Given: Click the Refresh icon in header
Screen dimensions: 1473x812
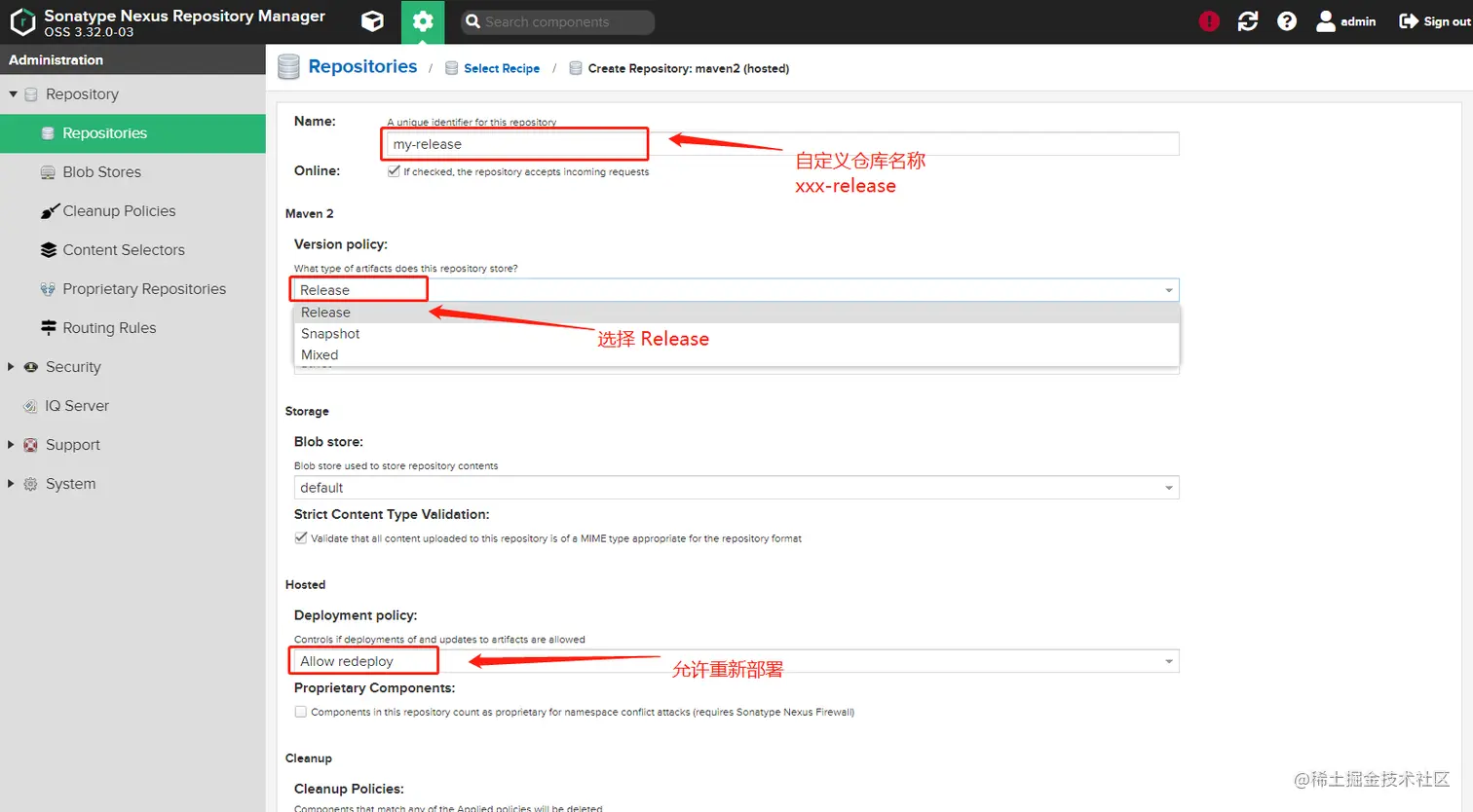Looking at the screenshot, I should [x=1248, y=21].
